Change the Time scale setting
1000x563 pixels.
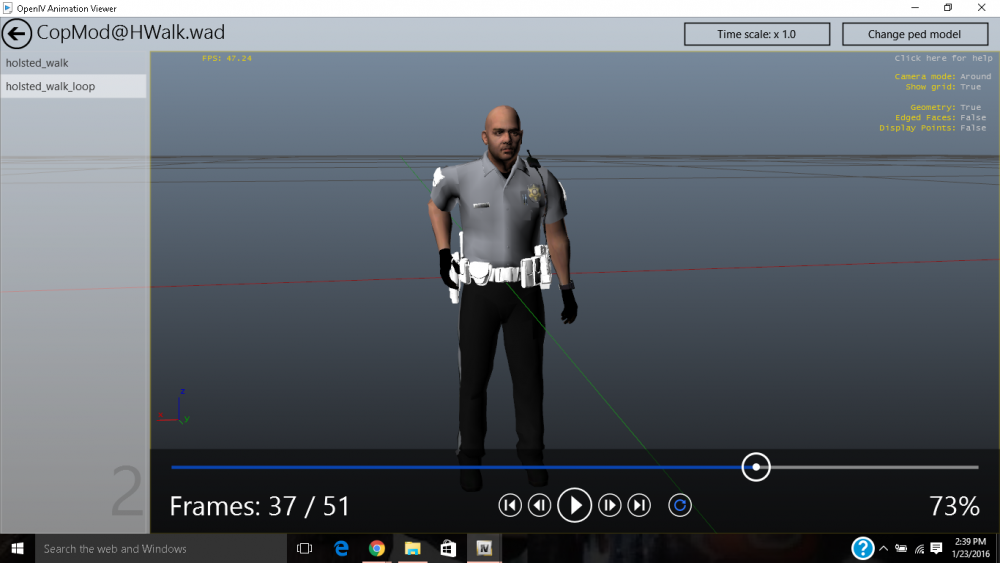756,34
